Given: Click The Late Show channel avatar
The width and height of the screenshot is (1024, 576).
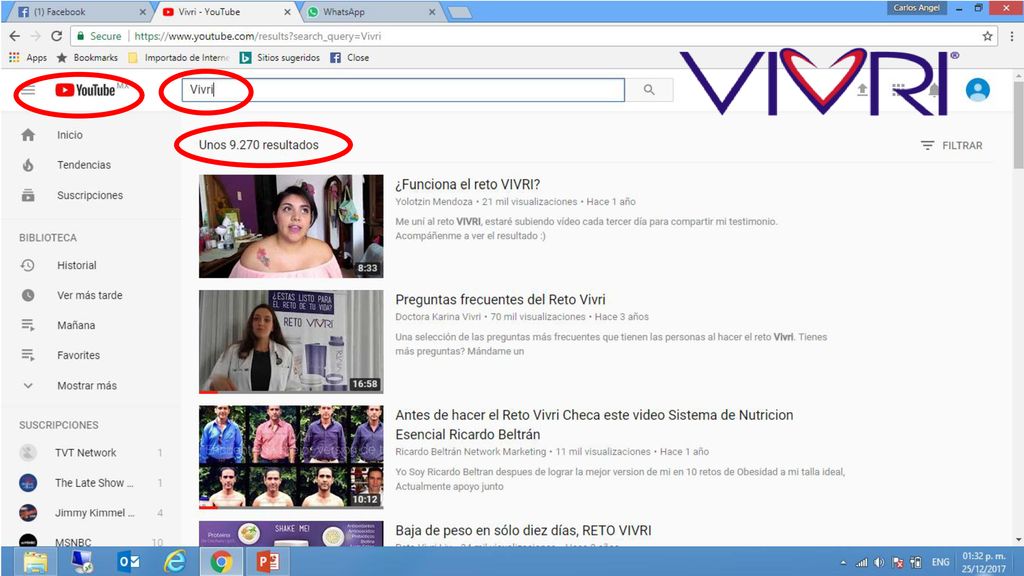Looking at the screenshot, I should (28, 483).
